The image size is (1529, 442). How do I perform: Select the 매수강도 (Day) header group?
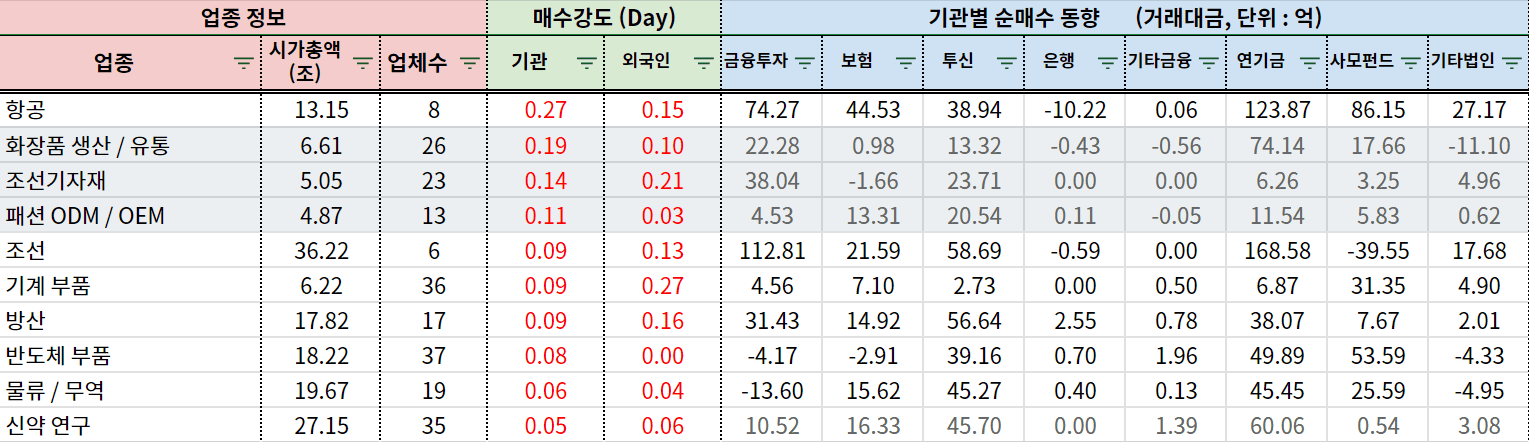(604, 17)
